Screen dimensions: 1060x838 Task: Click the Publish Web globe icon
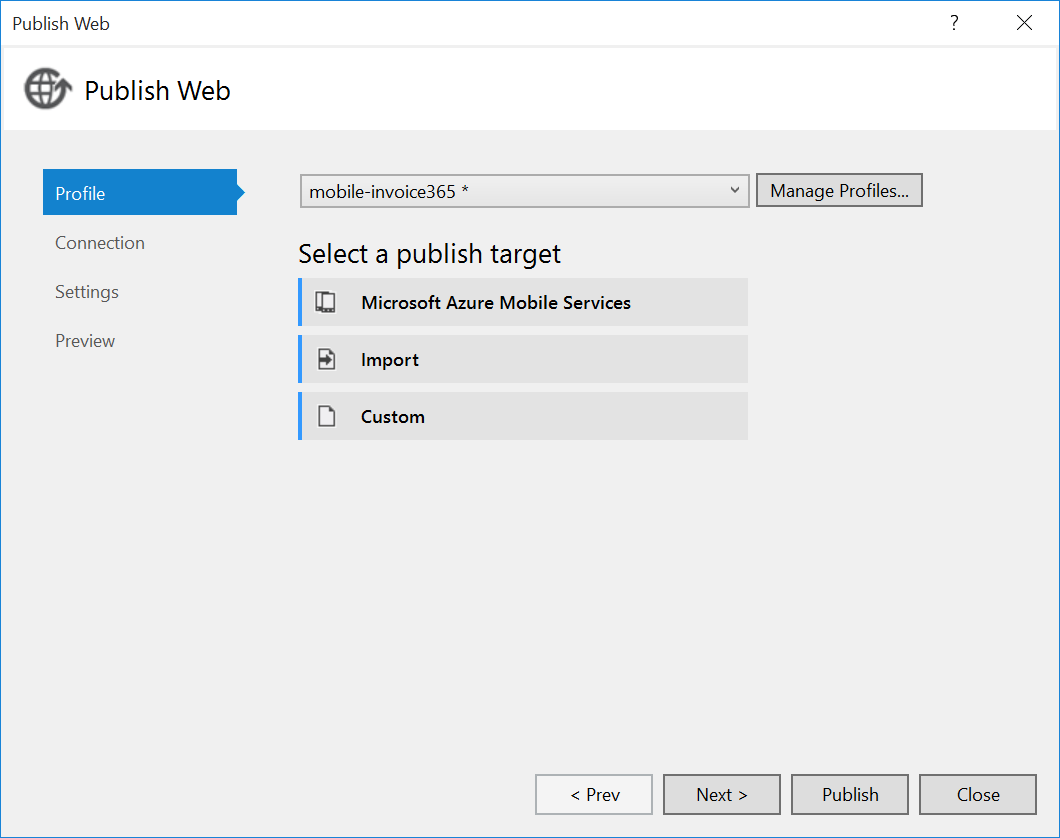click(48, 89)
